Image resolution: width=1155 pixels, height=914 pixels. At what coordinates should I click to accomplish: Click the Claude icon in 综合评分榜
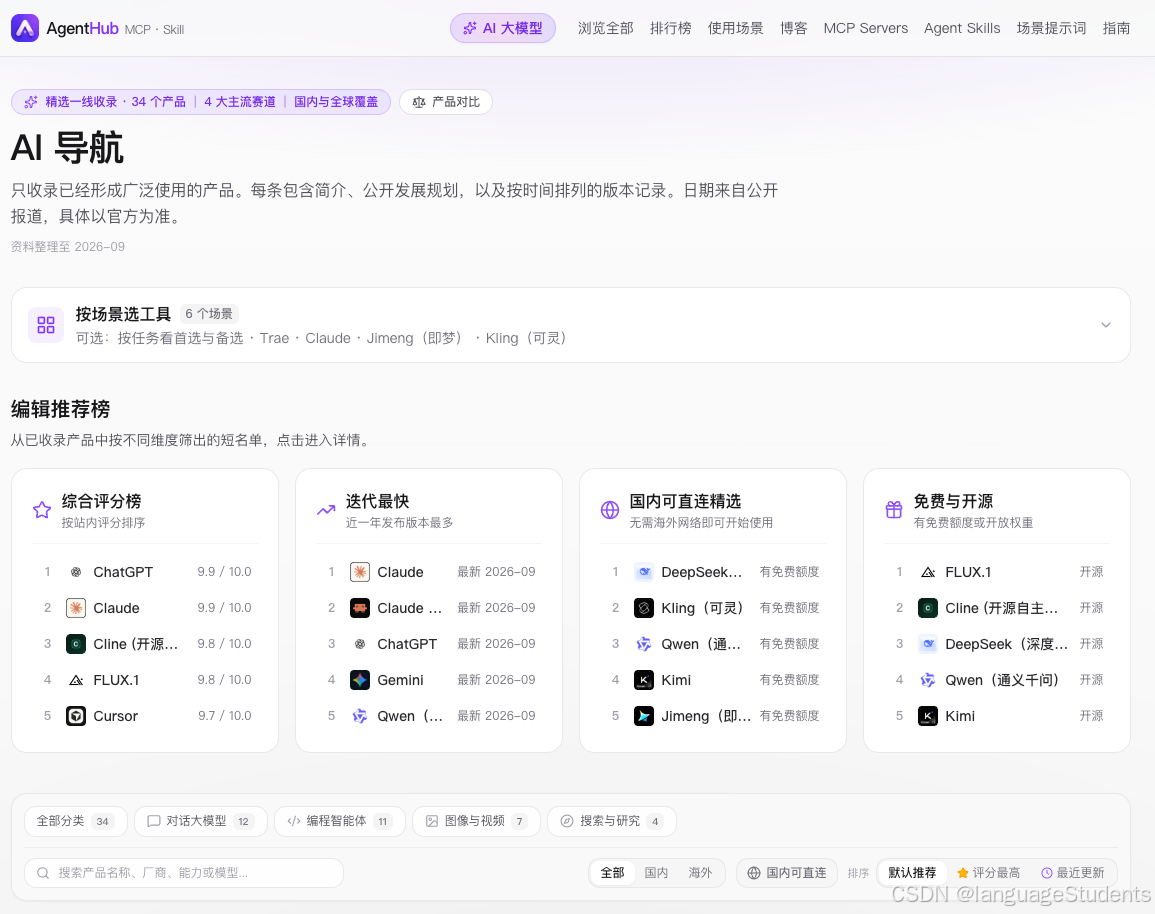tap(76, 608)
